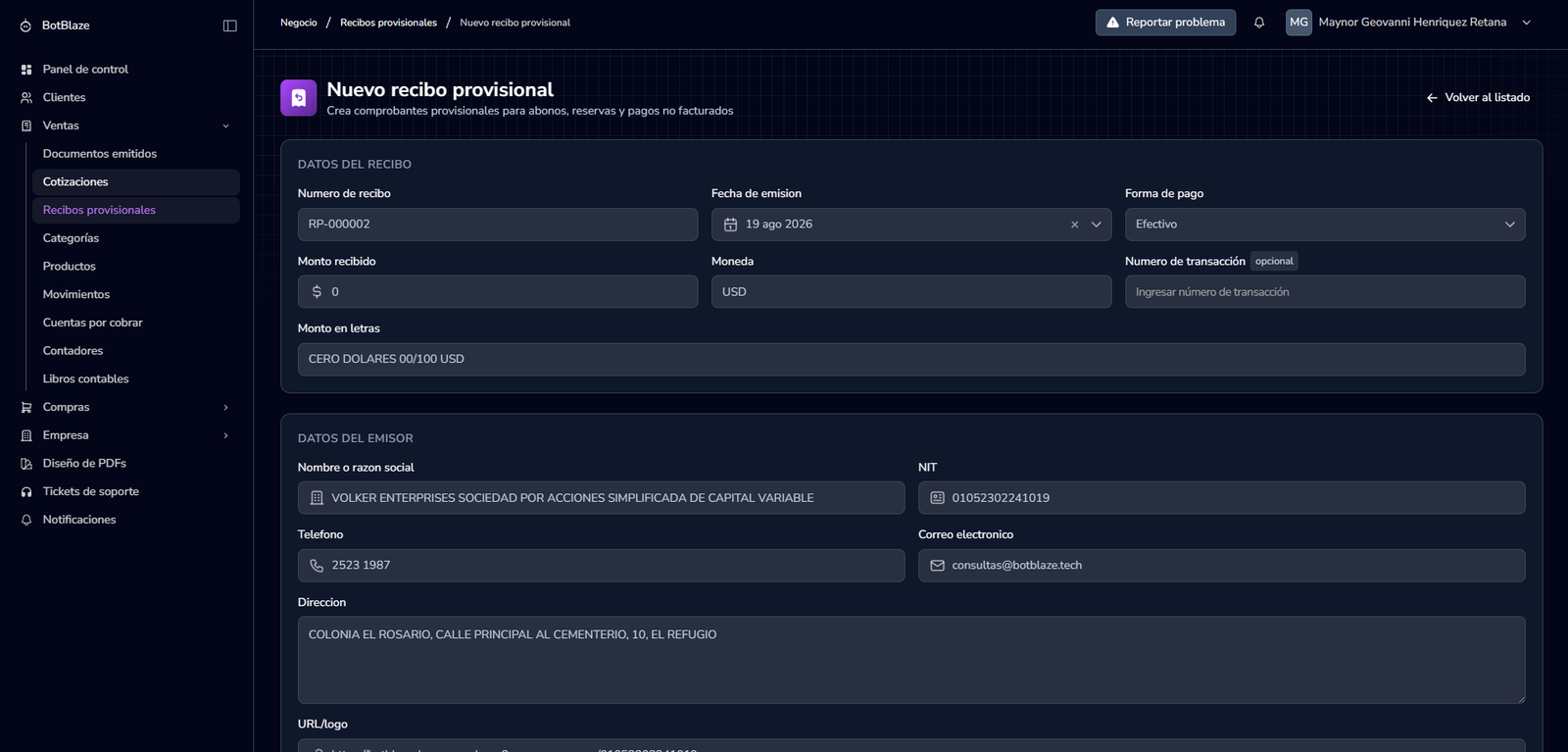This screenshot has width=1568, height=752.
Task: Click the Numero de transacción input field
Action: (x=1325, y=292)
